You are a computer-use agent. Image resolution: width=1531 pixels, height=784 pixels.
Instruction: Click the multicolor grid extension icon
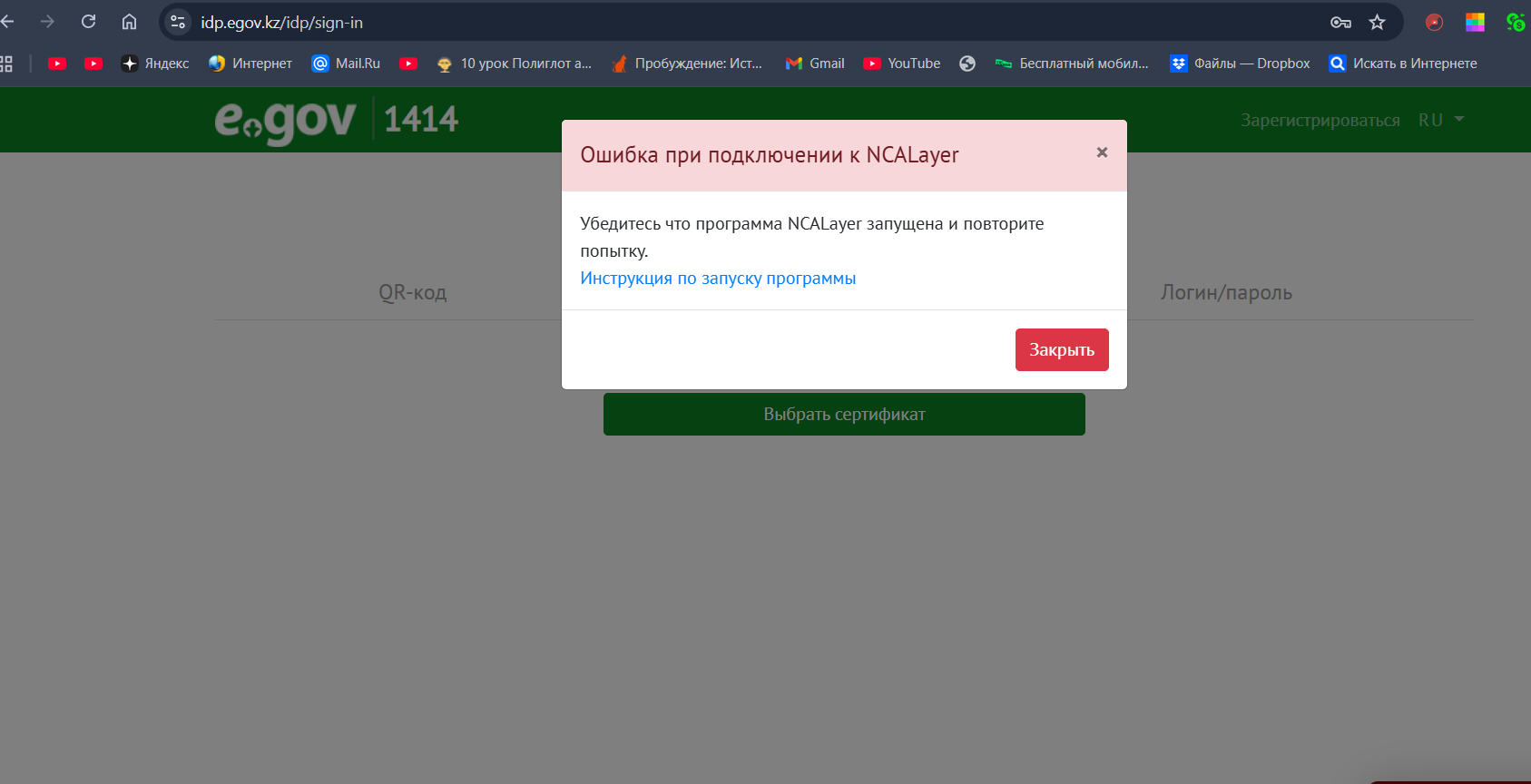[x=1475, y=23]
